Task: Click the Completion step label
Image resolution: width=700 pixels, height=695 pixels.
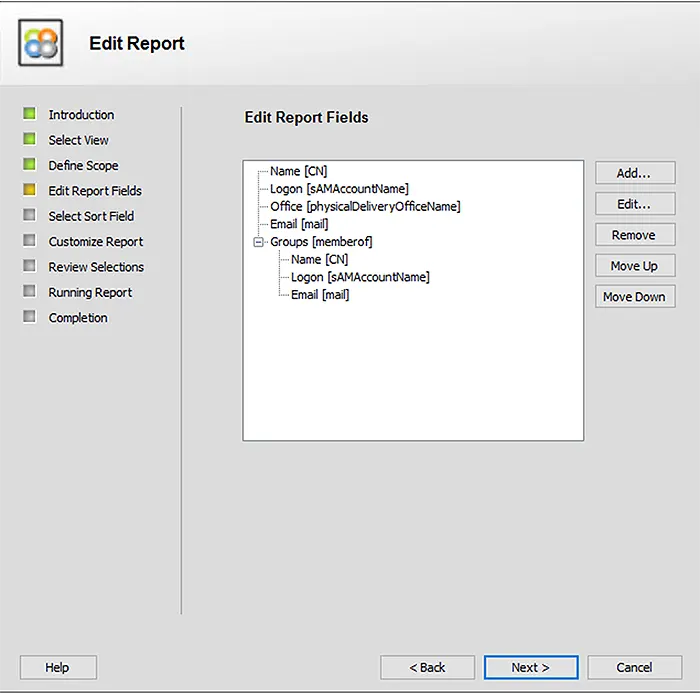Action: [78, 318]
